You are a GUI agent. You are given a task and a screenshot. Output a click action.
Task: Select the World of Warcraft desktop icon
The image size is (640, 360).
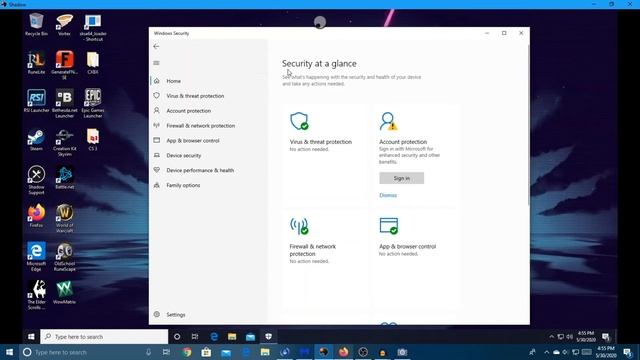click(x=64, y=218)
